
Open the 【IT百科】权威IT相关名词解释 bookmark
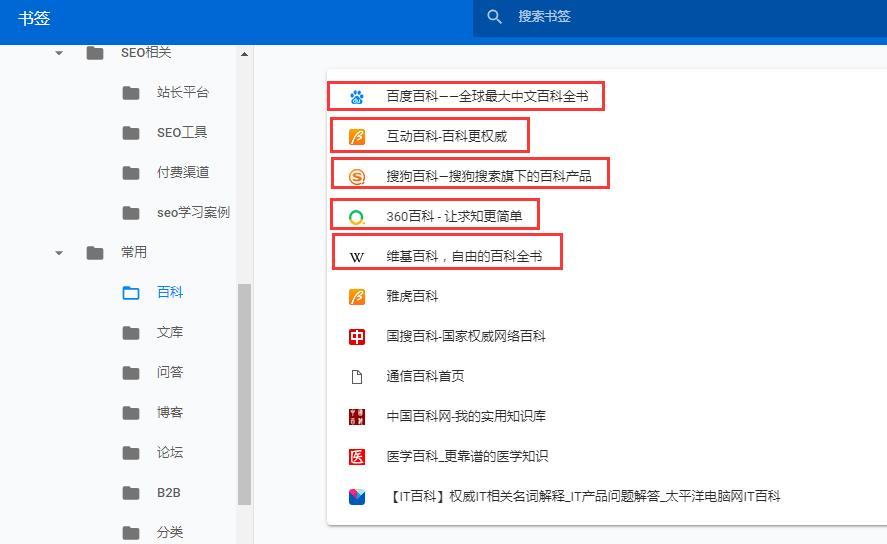[x=584, y=496]
